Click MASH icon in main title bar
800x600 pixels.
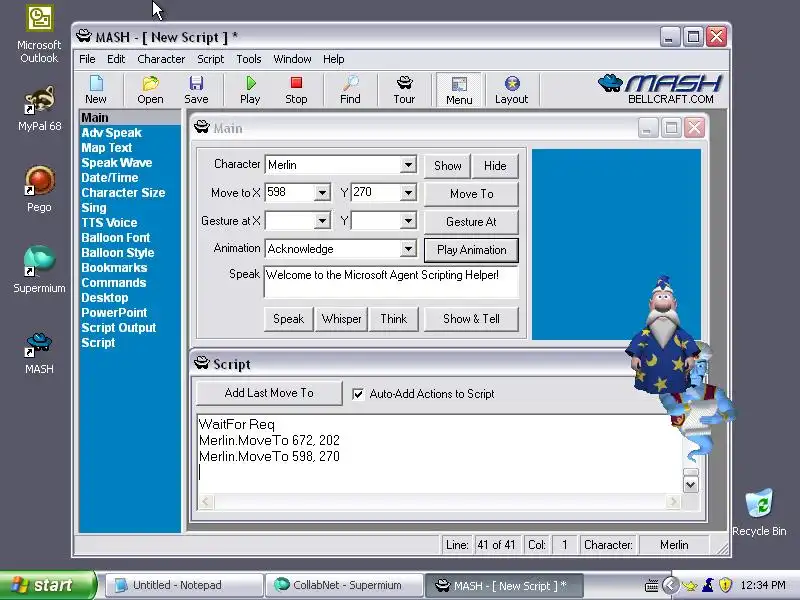[x=84, y=36]
